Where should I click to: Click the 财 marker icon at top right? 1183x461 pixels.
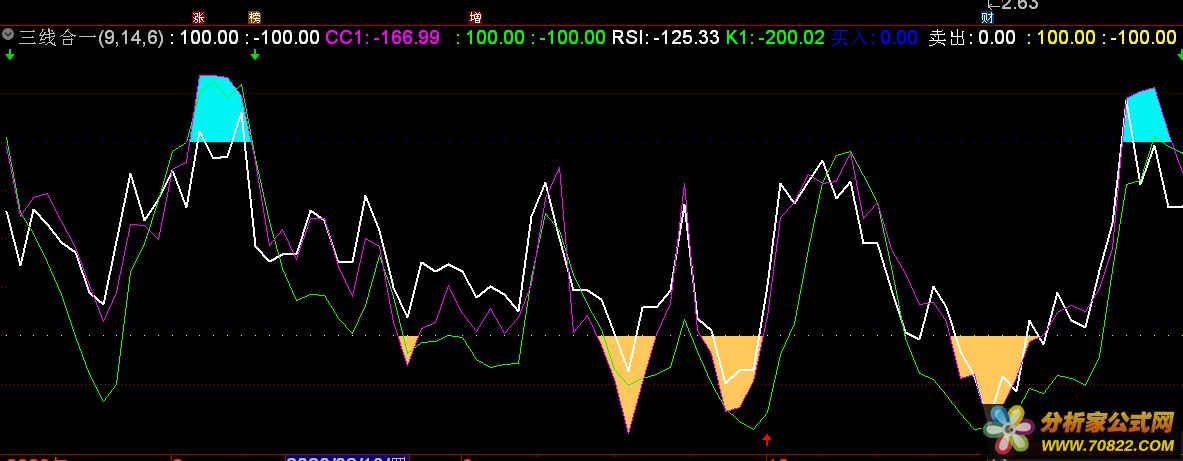coord(987,17)
